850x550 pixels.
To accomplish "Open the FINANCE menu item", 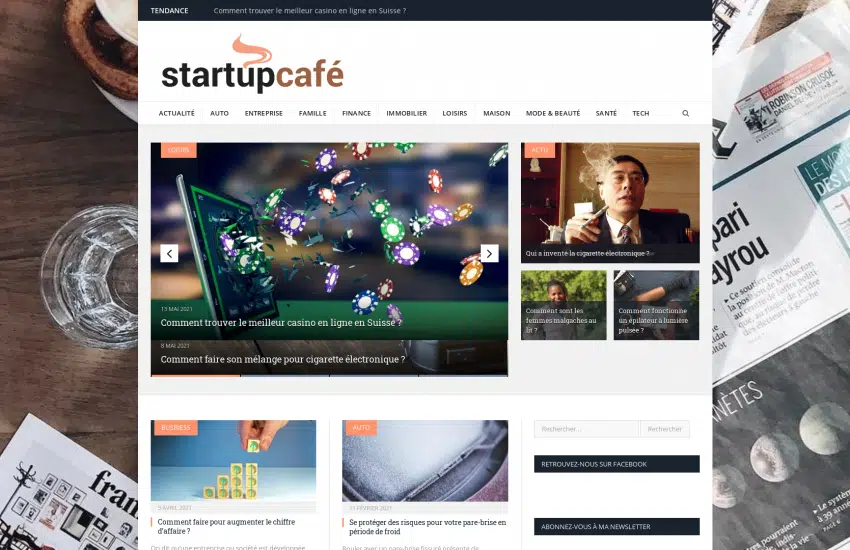I will [x=357, y=113].
